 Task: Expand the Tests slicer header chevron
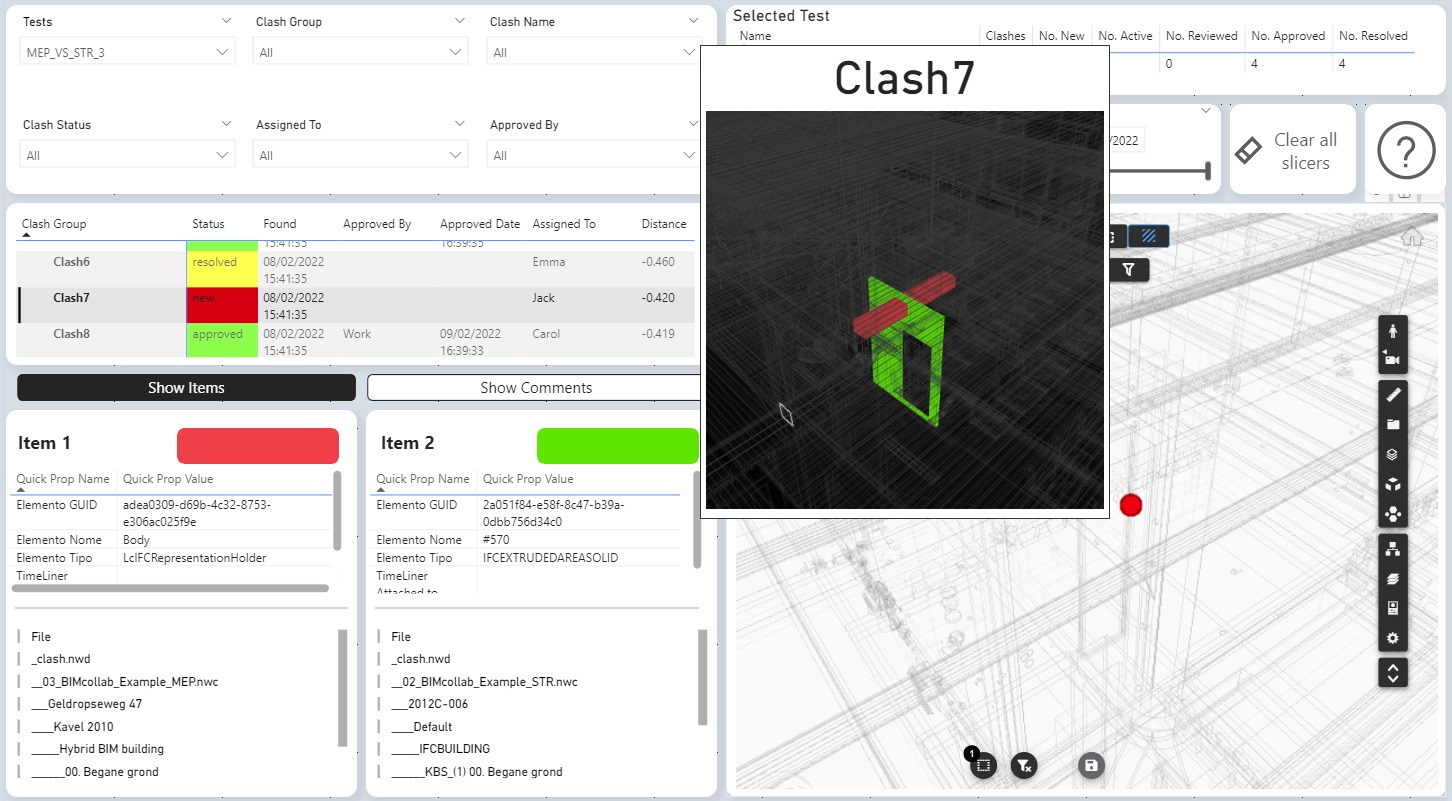coord(226,20)
